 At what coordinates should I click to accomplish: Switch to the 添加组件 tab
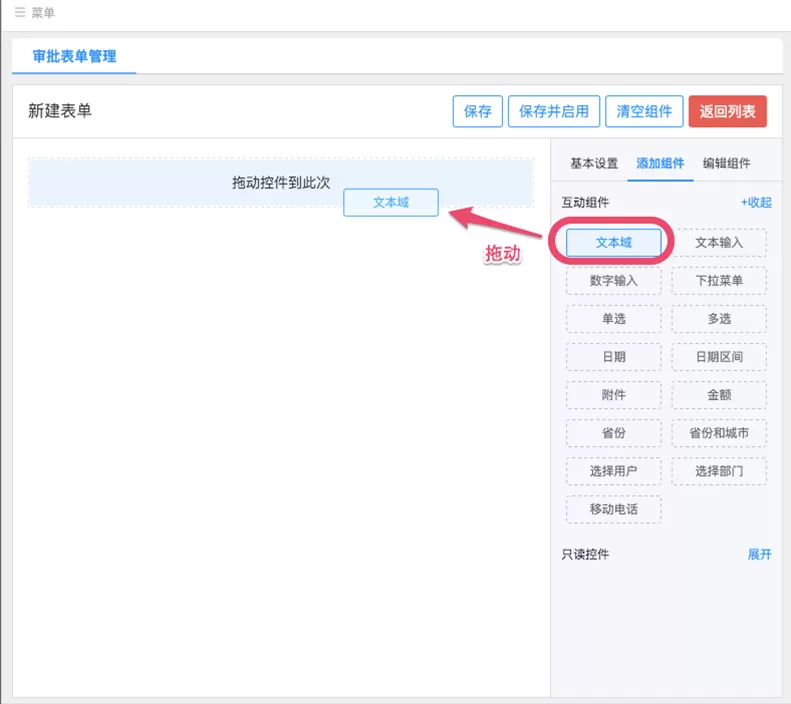click(660, 163)
